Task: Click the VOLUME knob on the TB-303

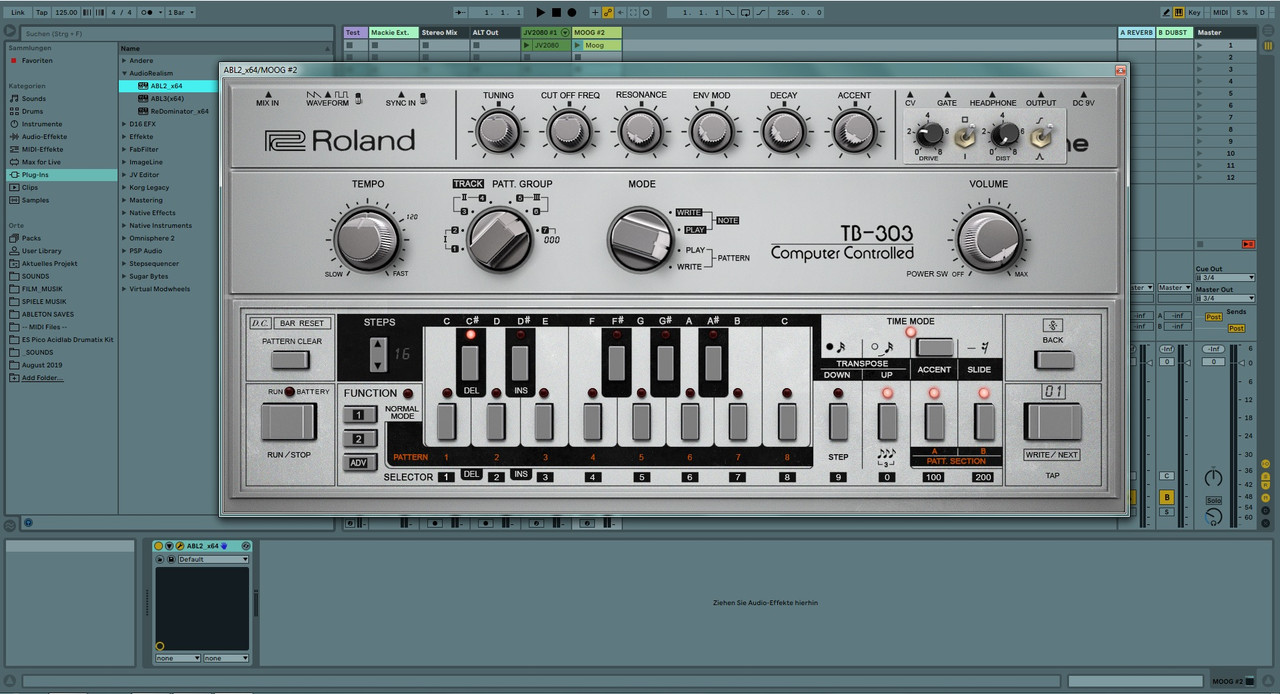Action: pyautogui.click(x=988, y=238)
